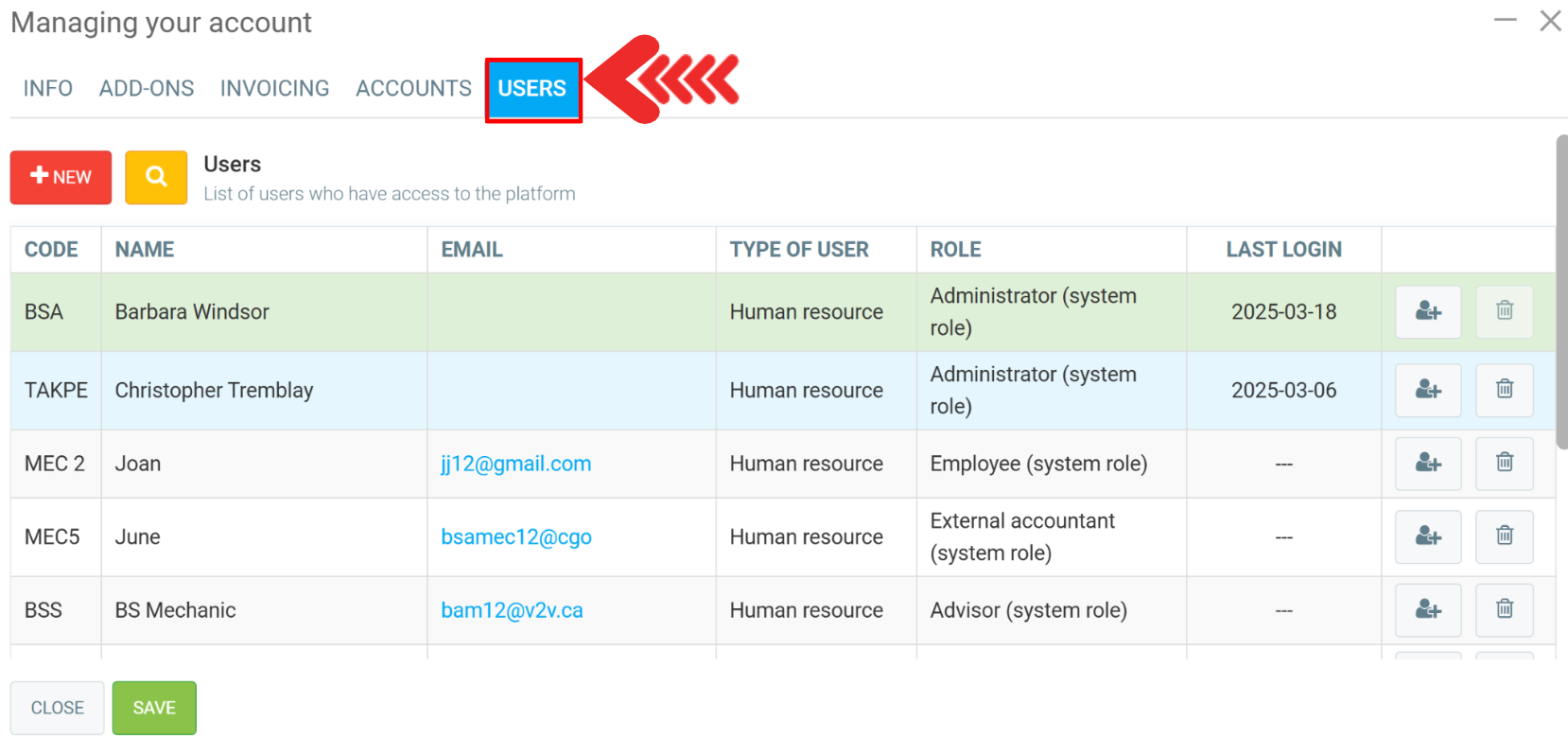
Task: Click add-user icon for Christopher Tremblay
Action: coord(1428,390)
